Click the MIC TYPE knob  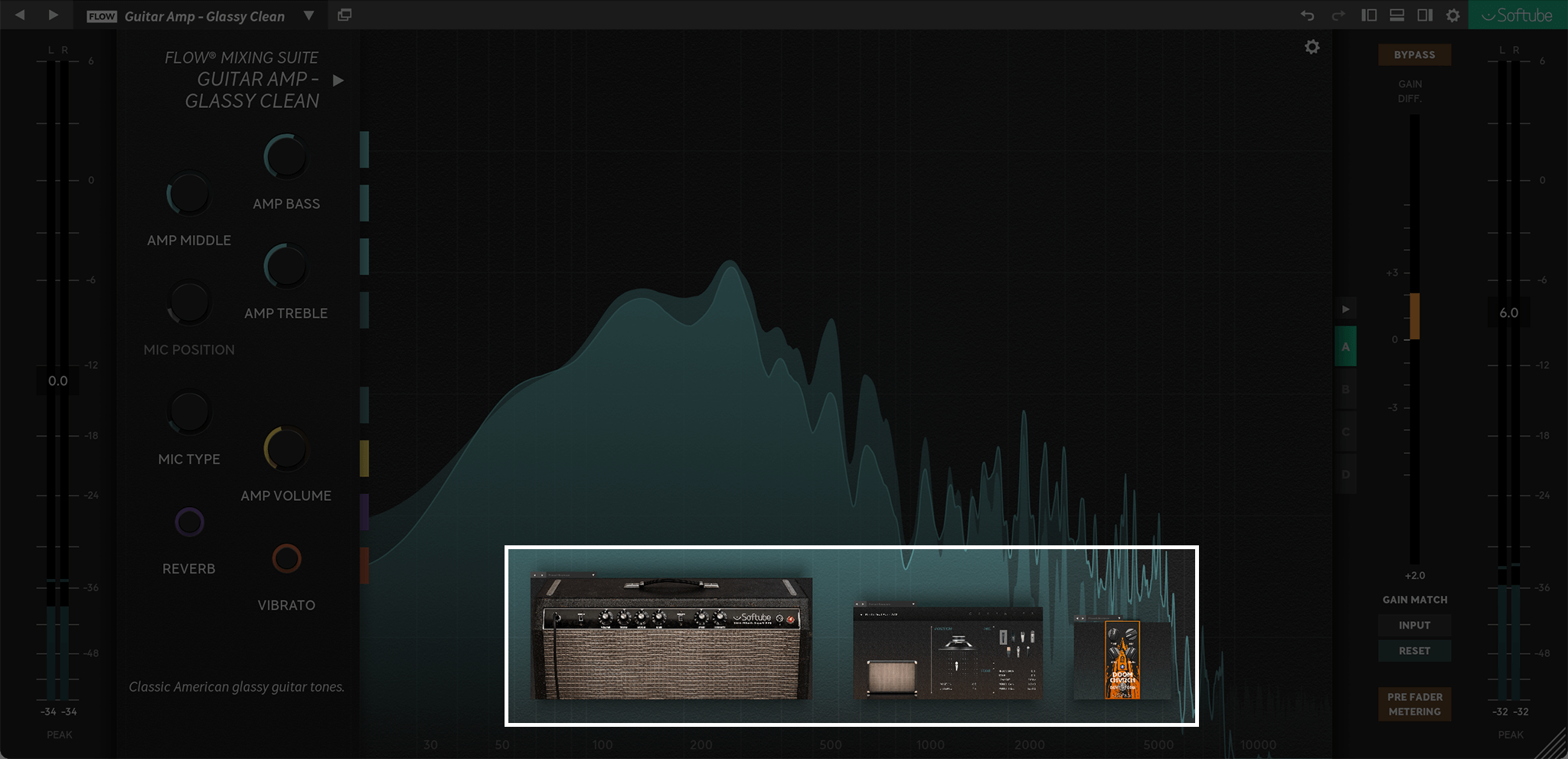pos(188,412)
